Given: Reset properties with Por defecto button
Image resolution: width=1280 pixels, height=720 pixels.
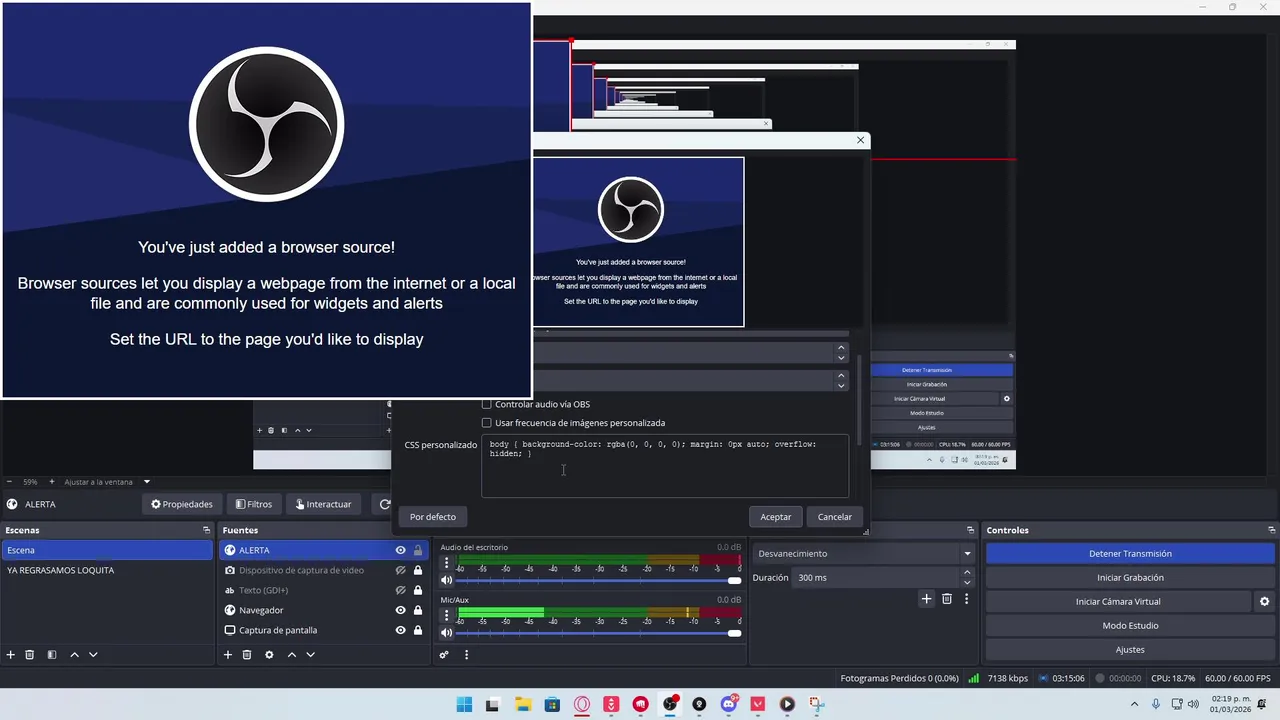Looking at the screenshot, I should click(x=433, y=517).
